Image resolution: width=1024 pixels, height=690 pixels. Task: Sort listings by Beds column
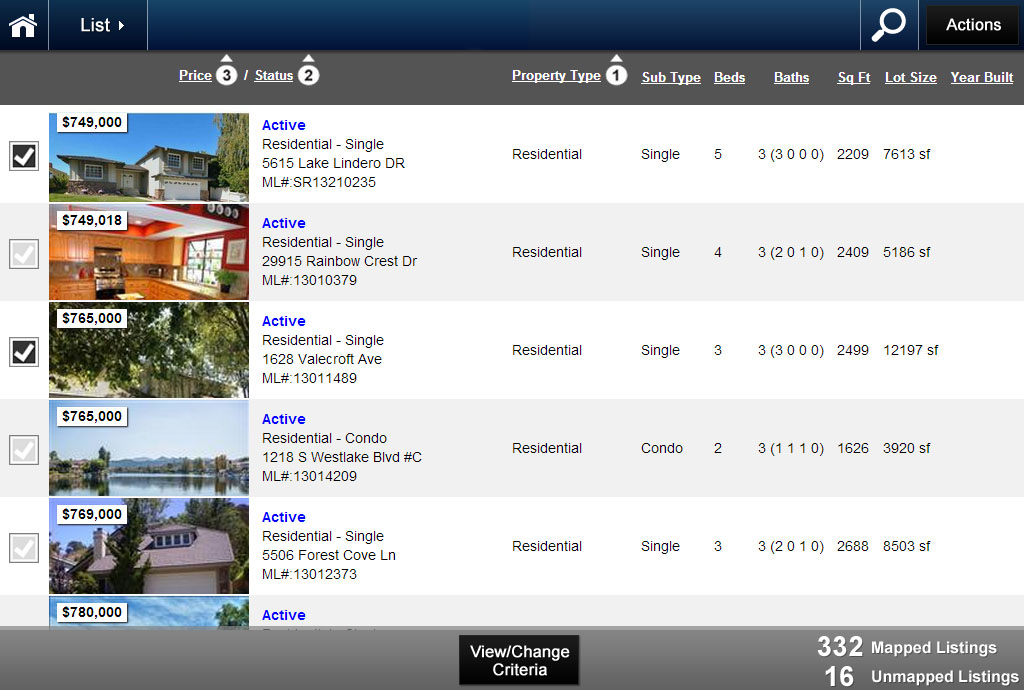click(x=729, y=77)
